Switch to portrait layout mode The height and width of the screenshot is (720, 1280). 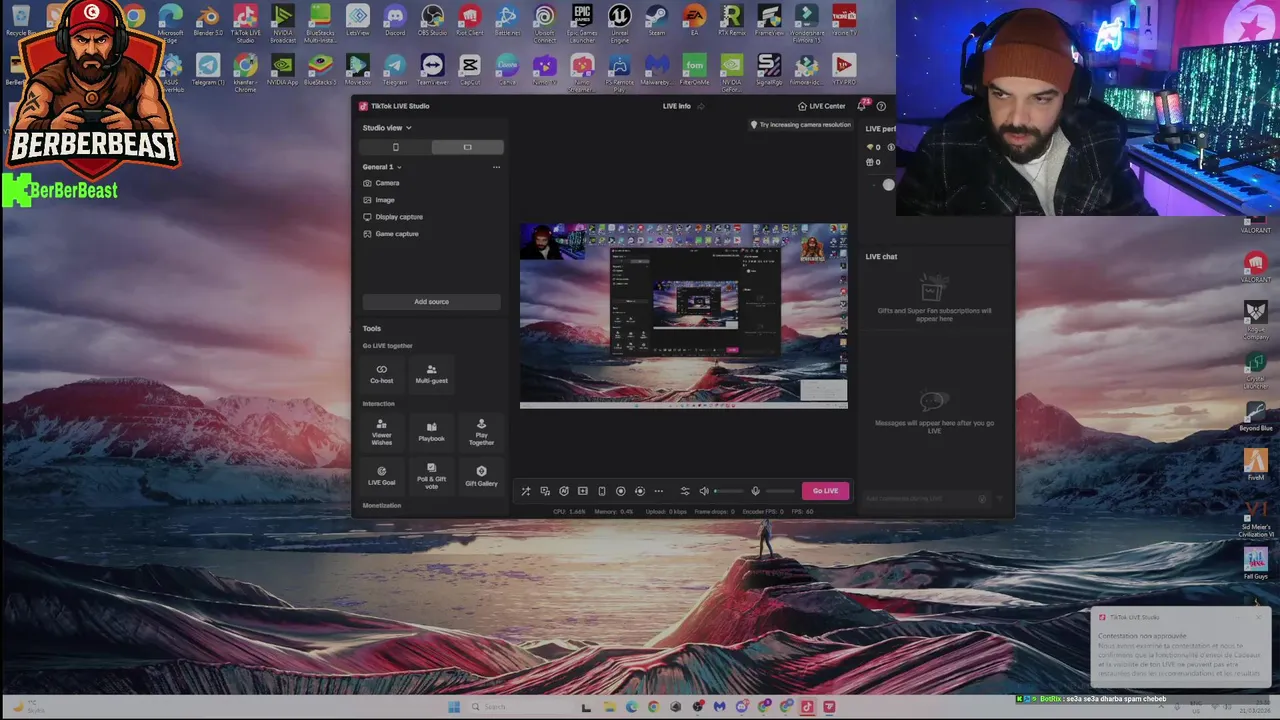tap(396, 147)
